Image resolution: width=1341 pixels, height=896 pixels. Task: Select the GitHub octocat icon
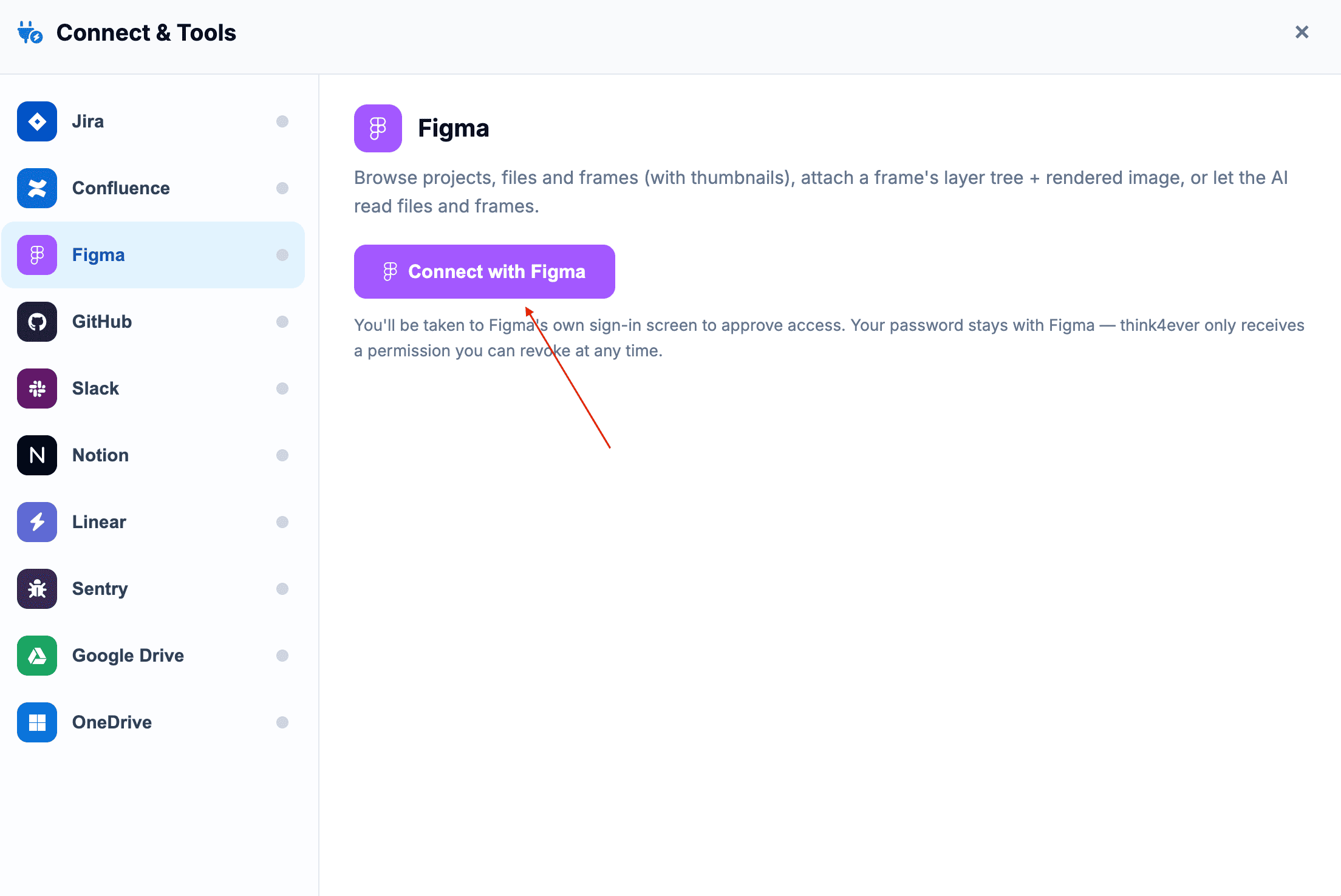click(x=37, y=322)
